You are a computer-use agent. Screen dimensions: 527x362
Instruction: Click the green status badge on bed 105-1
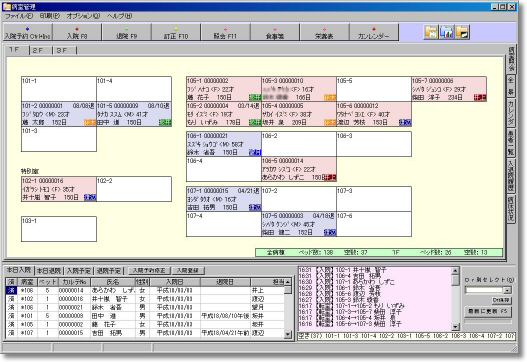click(x=255, y=97)
